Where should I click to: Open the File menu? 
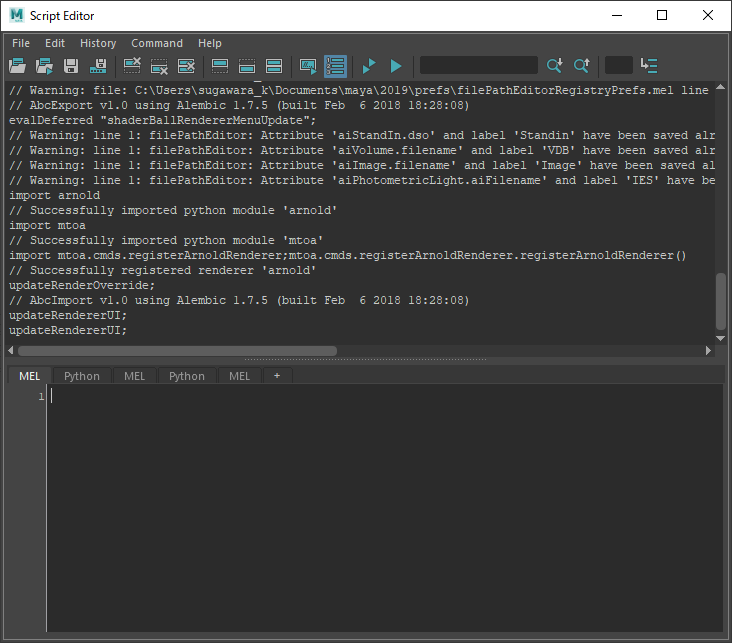click(x=21, y=43)
